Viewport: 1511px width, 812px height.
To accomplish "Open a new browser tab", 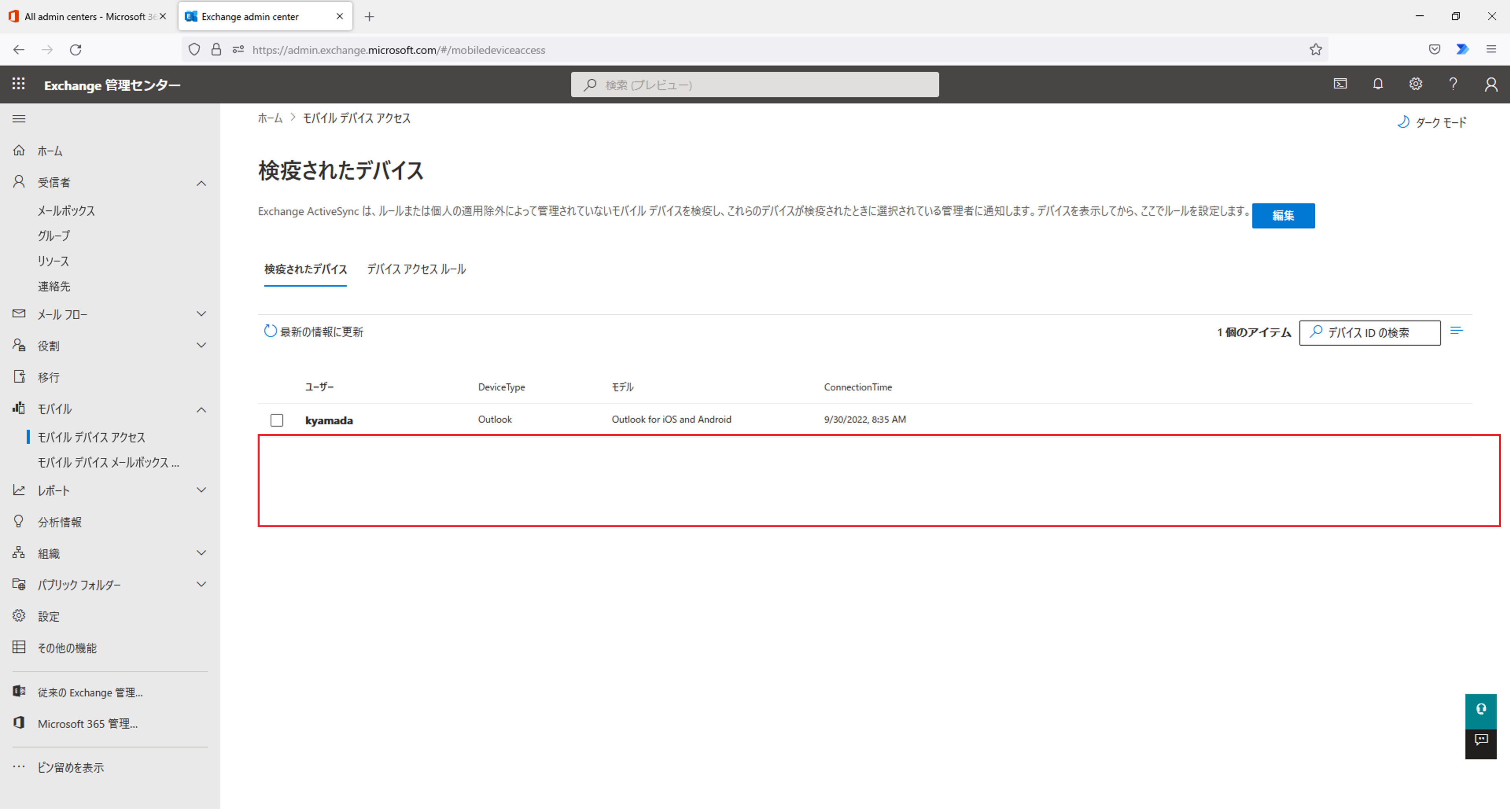I will [369, 17].
